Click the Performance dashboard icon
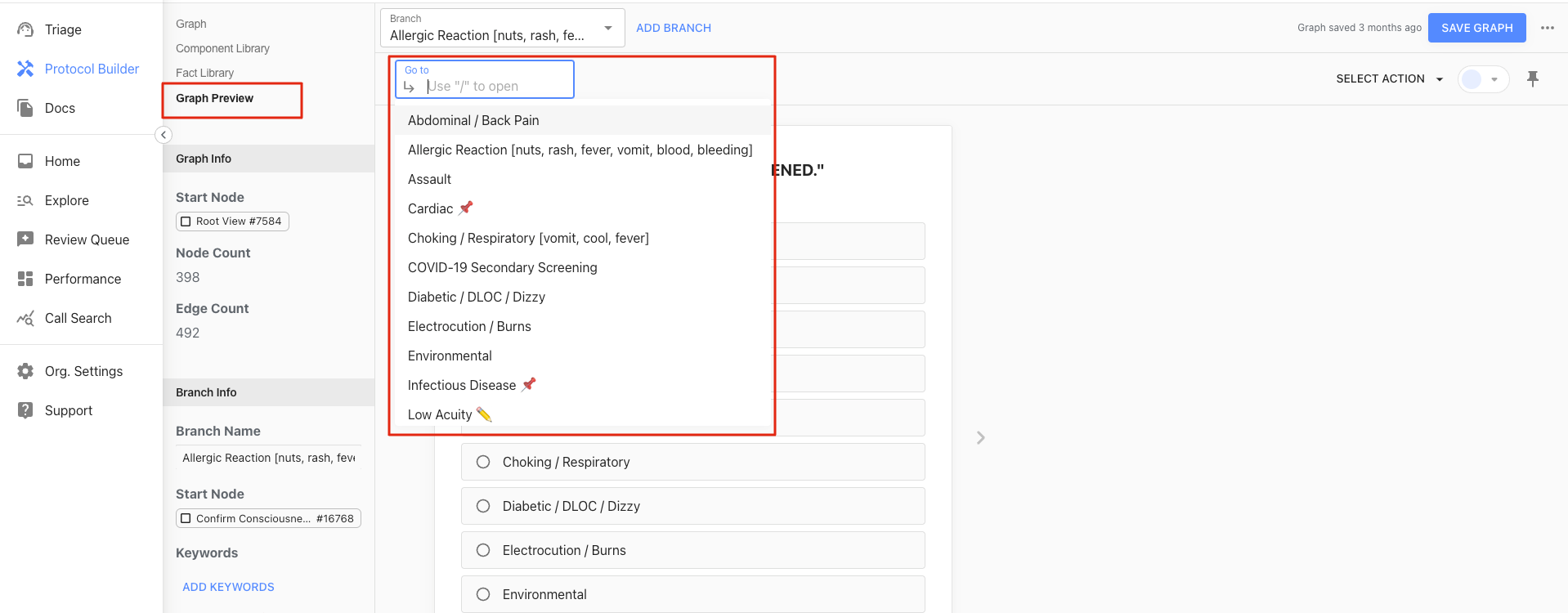 pos(25,279)
